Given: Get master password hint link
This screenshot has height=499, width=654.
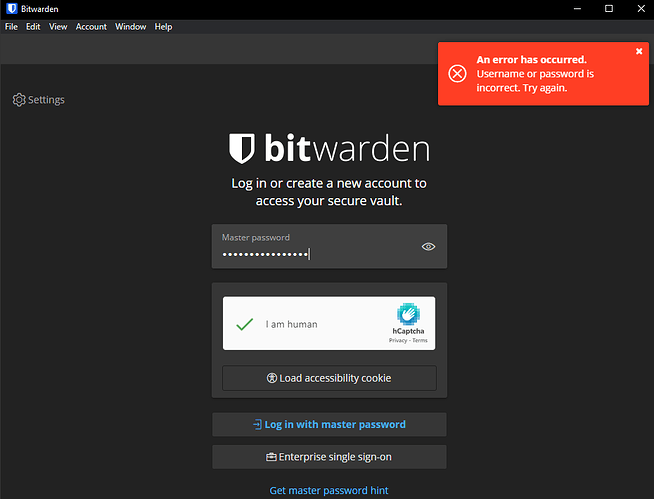Looking at the screenshot, I should (329, 490).
